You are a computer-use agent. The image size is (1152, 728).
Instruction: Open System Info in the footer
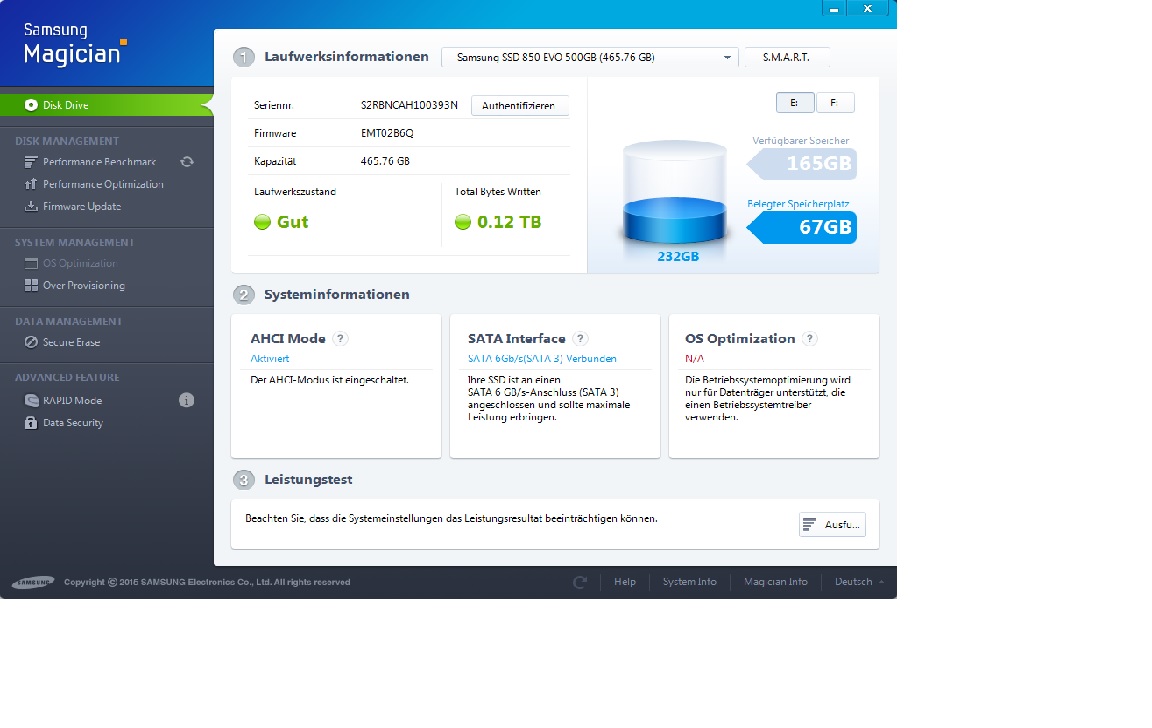(x=690, y=582)
